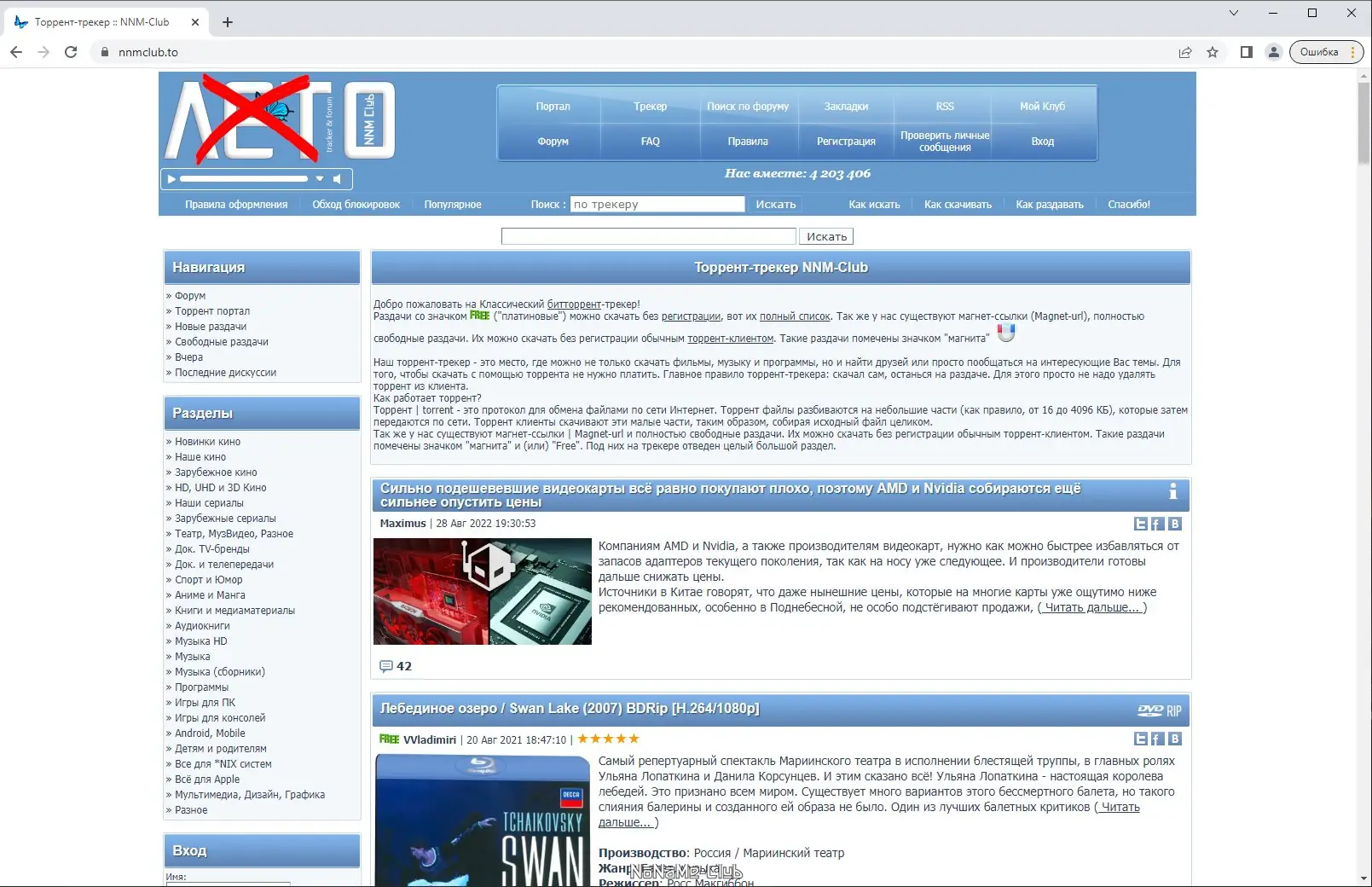Open the 42 comments on the news post
The height and width of the screenshot is (887, 1372).
[x=396, y=666]
